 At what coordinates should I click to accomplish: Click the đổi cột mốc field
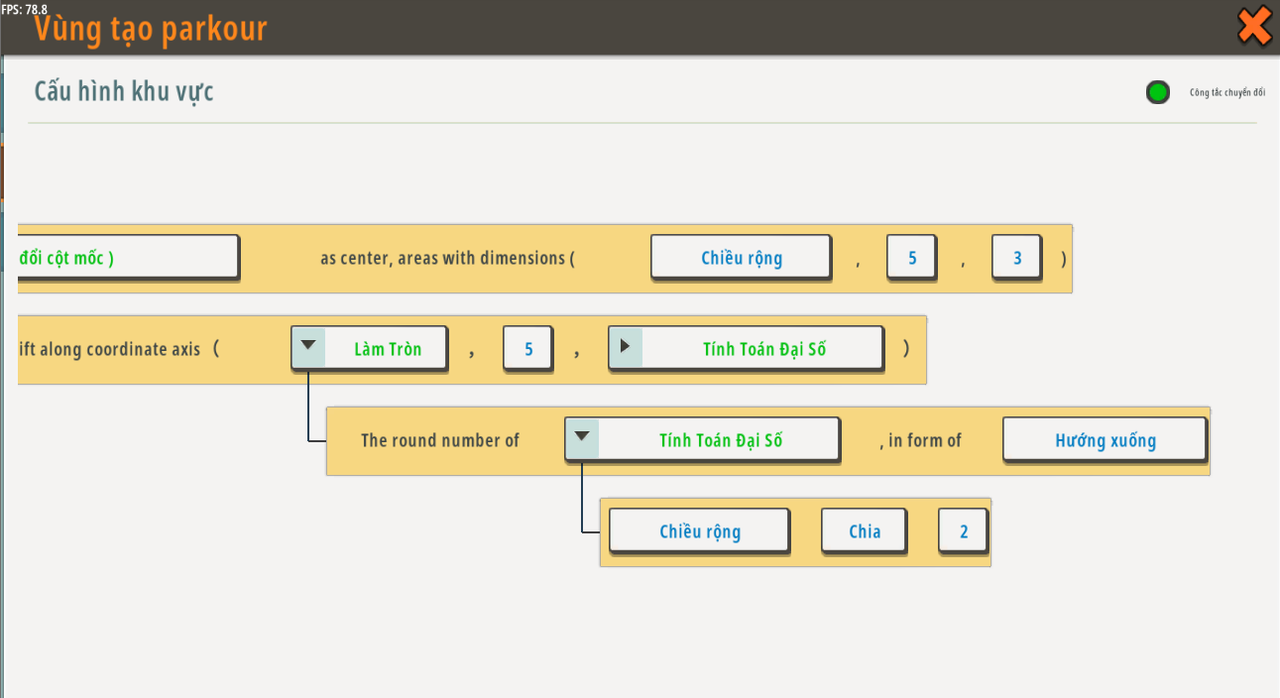point(128,257)
